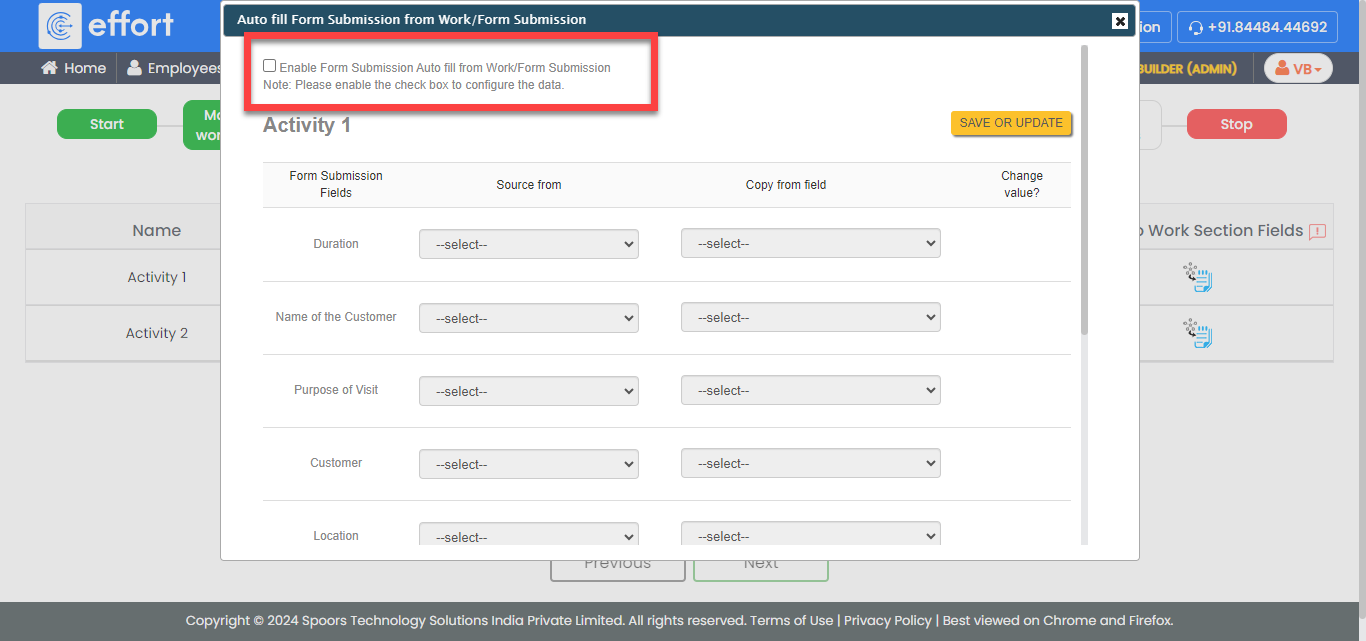Click the red Stop step button
The width and height of the screenshot is (1366, 641).
pos(1236,124)
